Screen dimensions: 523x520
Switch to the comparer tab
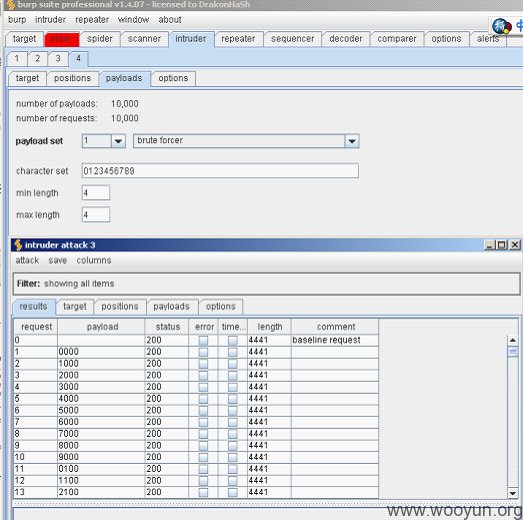[x=397, y=39]
